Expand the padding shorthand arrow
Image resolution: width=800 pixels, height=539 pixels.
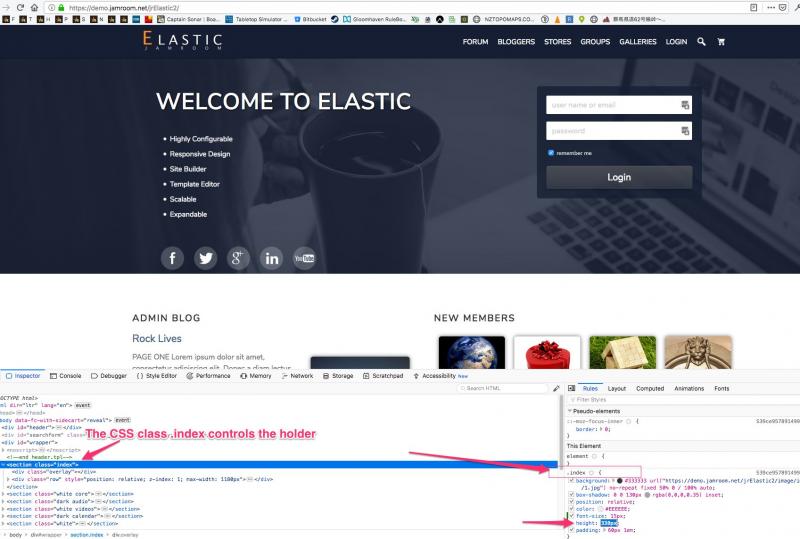click(605, 530)
